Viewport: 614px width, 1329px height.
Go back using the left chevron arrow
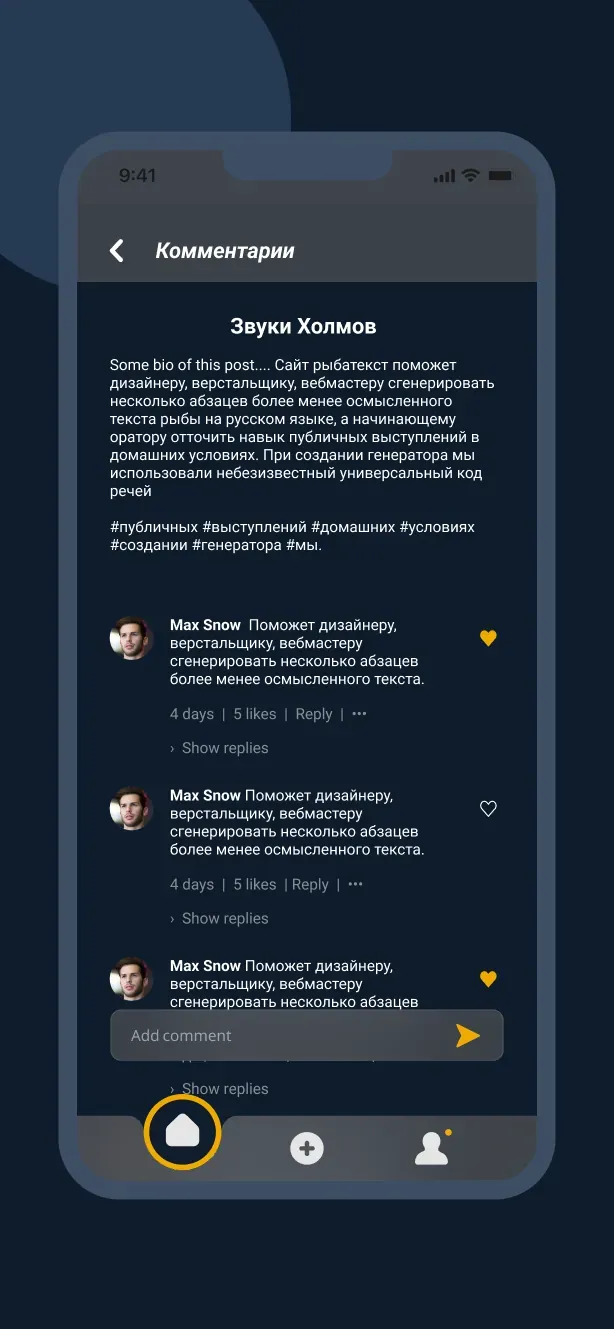[x=117, y=251]
